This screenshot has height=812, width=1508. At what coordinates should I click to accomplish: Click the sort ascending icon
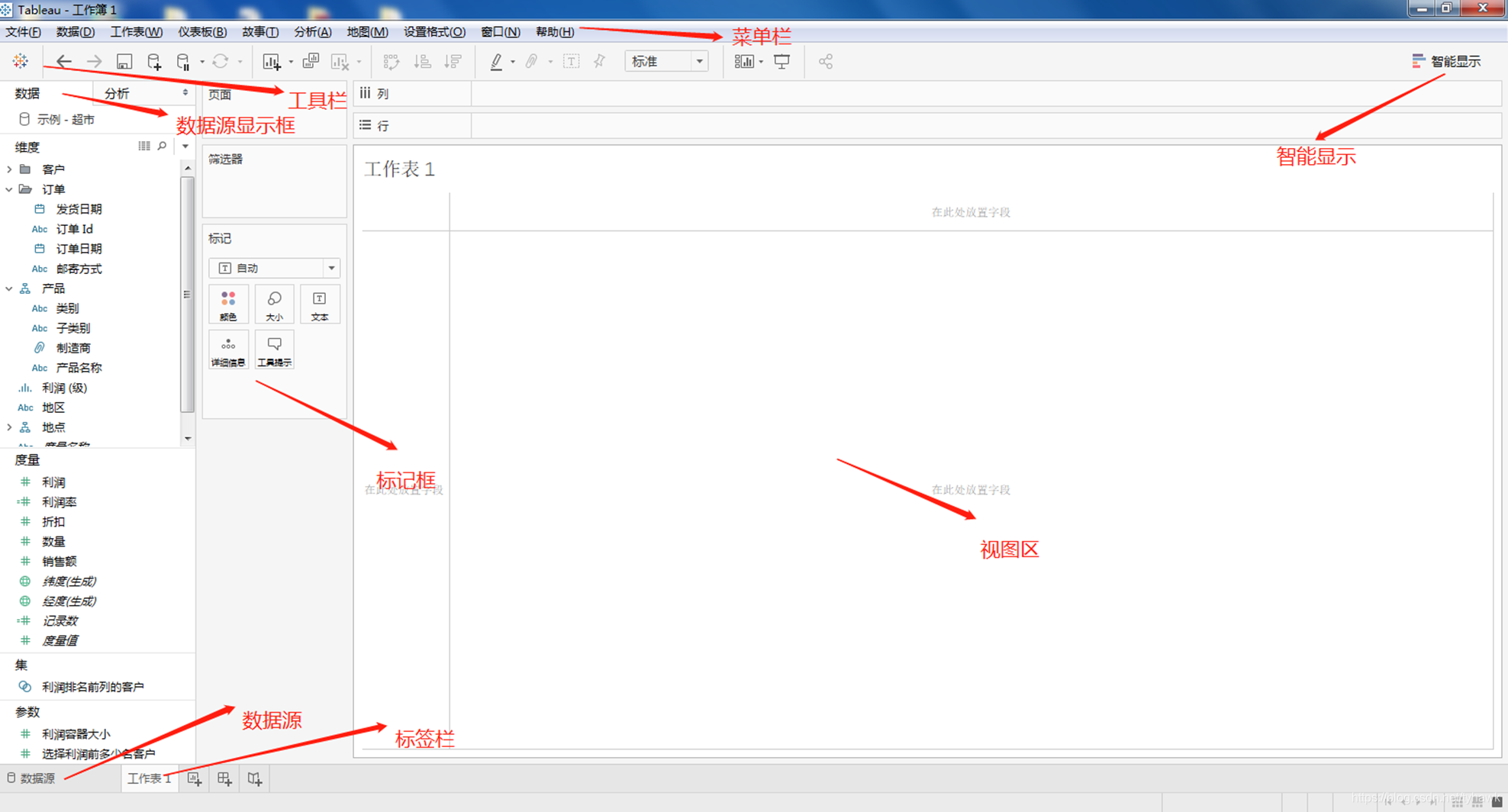(422, 62)
